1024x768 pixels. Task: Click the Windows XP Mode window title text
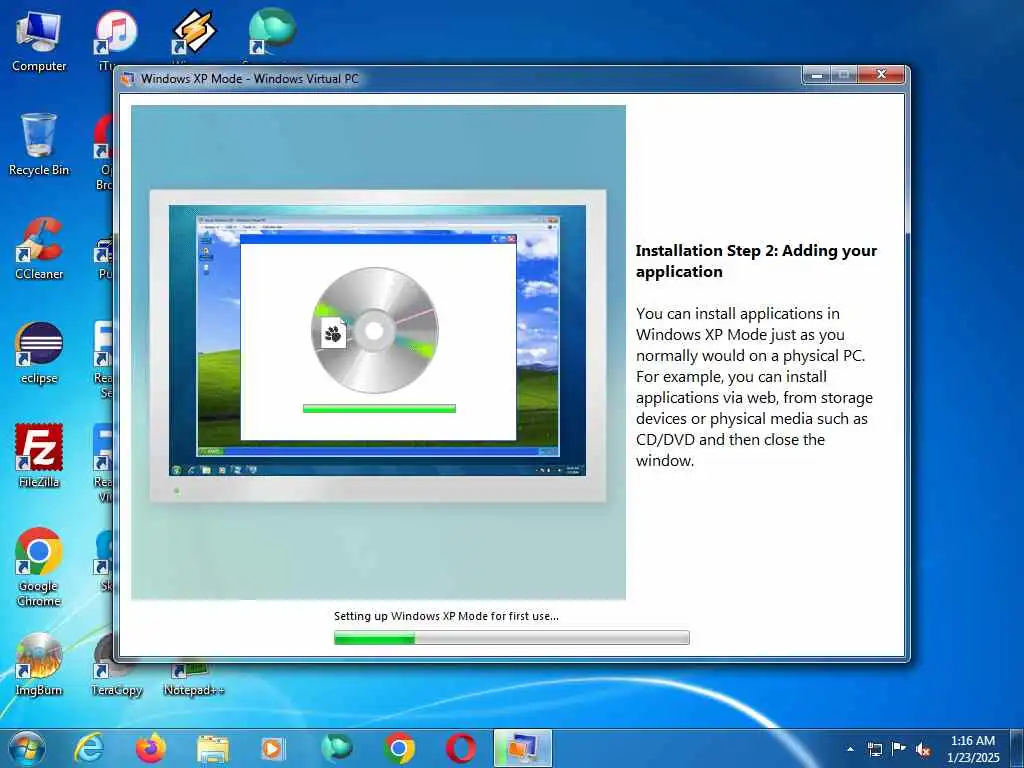[x=249, y=78]
